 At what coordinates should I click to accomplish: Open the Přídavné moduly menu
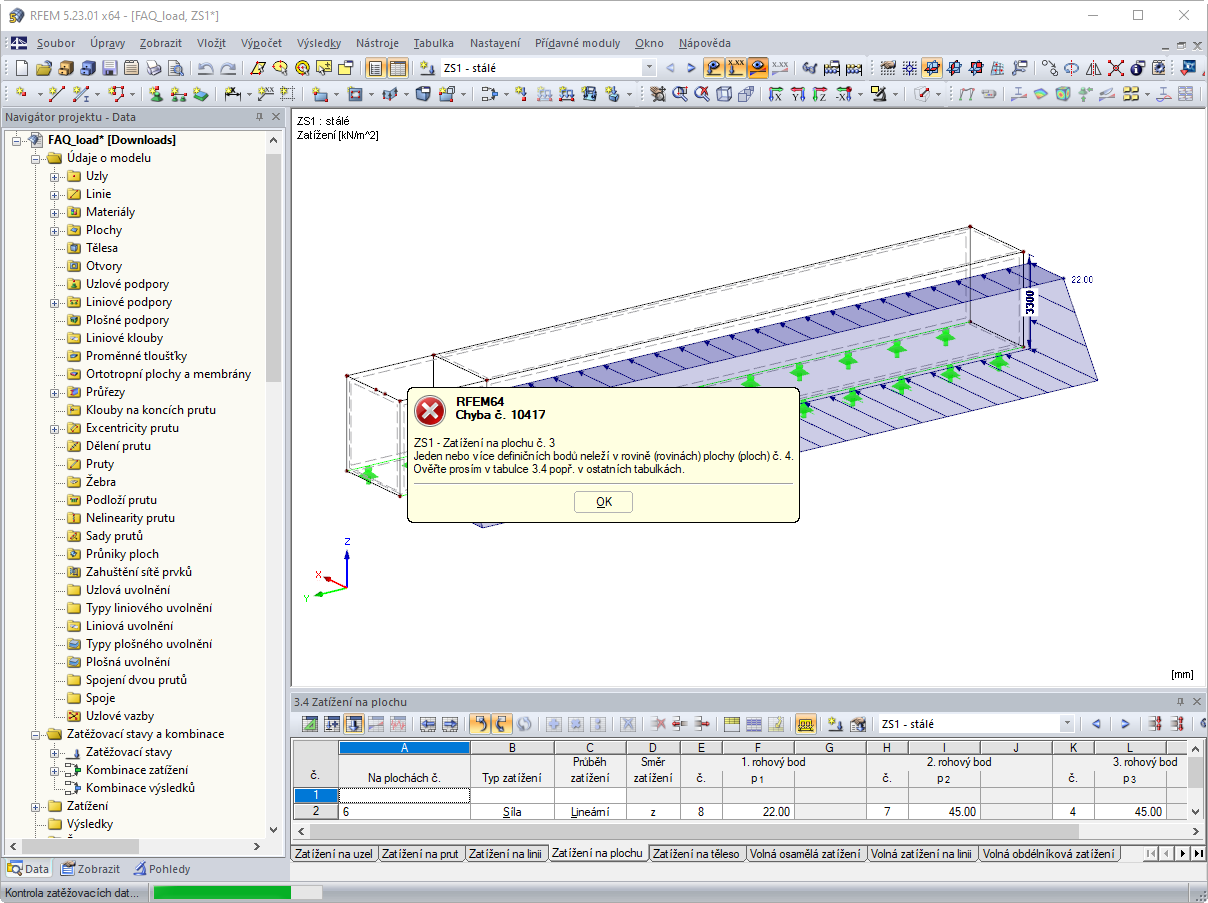(578, 43)
